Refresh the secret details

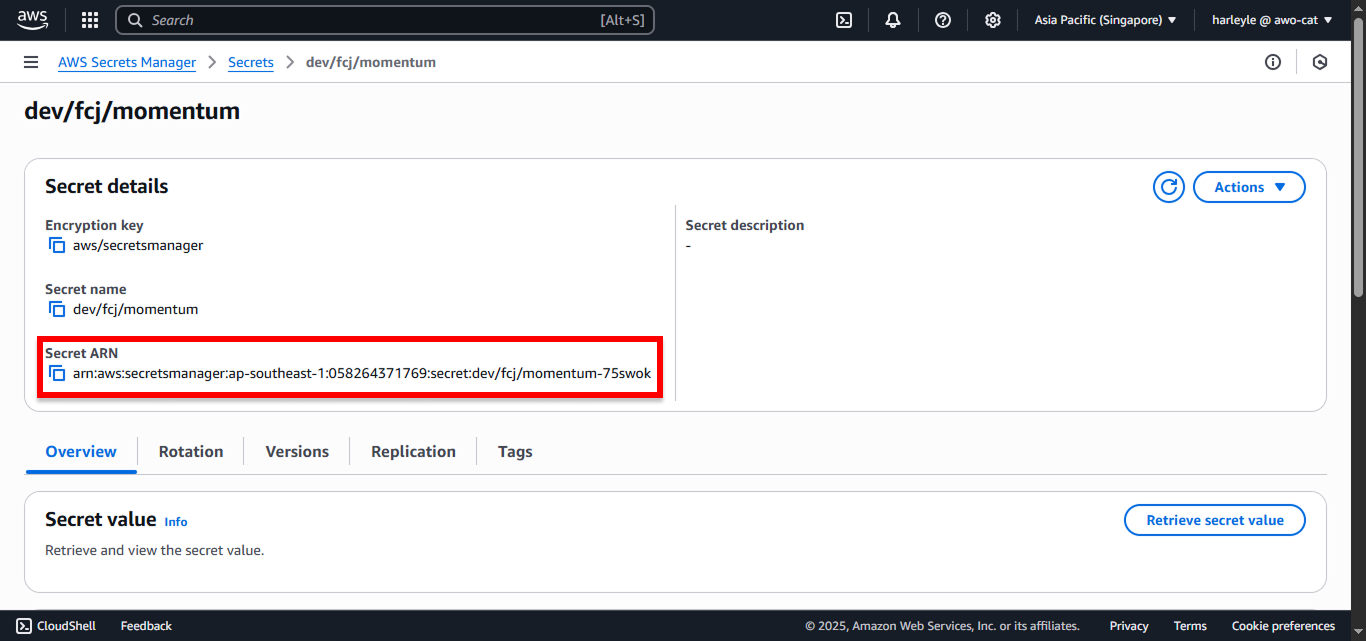[1169, 187]
